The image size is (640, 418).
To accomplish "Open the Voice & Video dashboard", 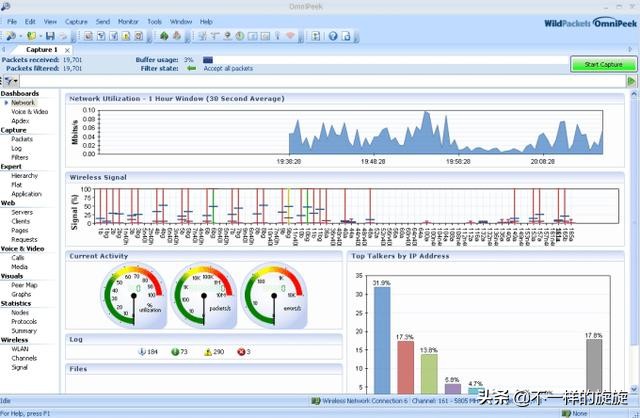I will [29, 111].
